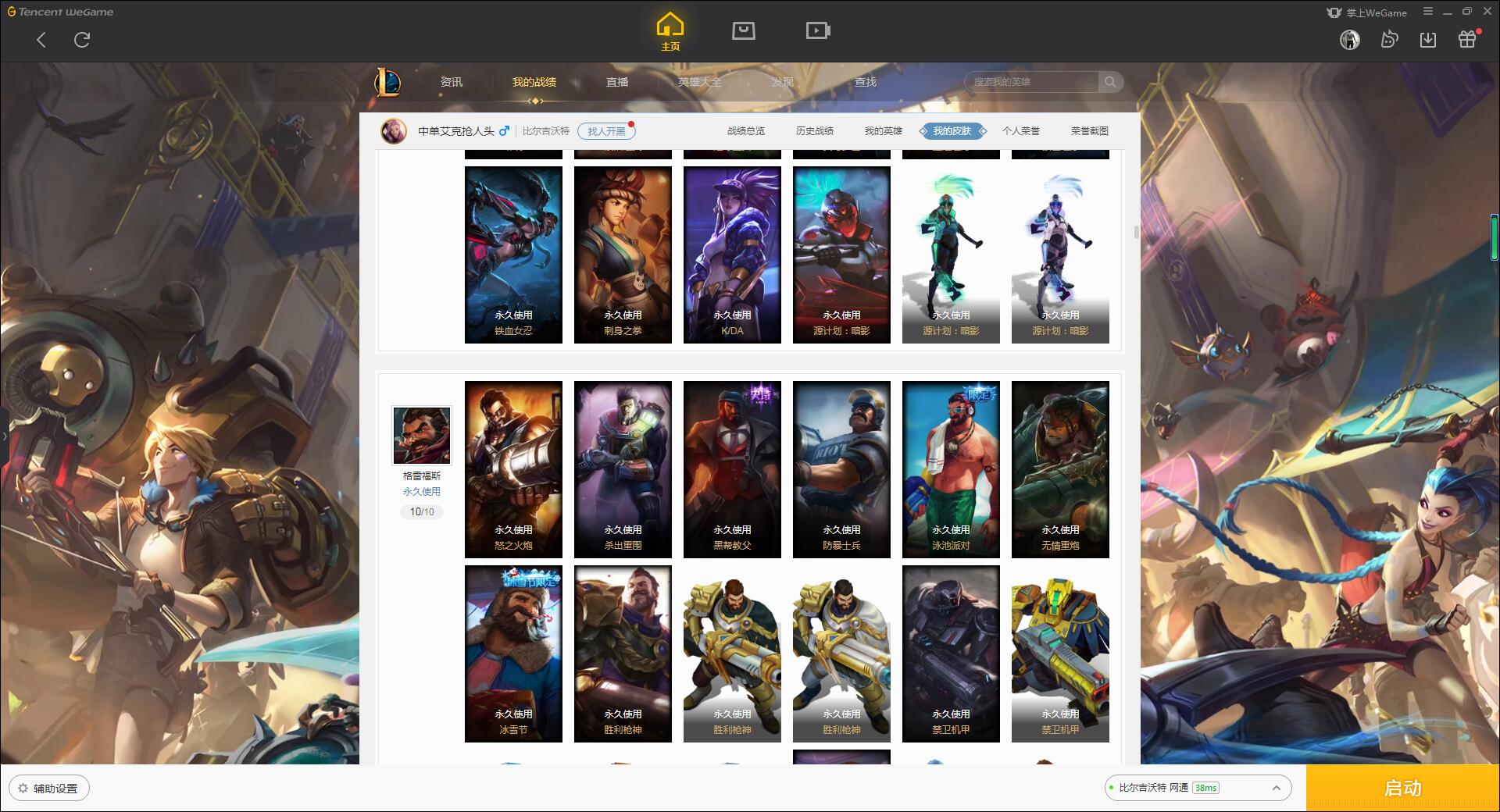
Task: Click the 格雷福斯 champion portrait
Action: pos(422,435)
